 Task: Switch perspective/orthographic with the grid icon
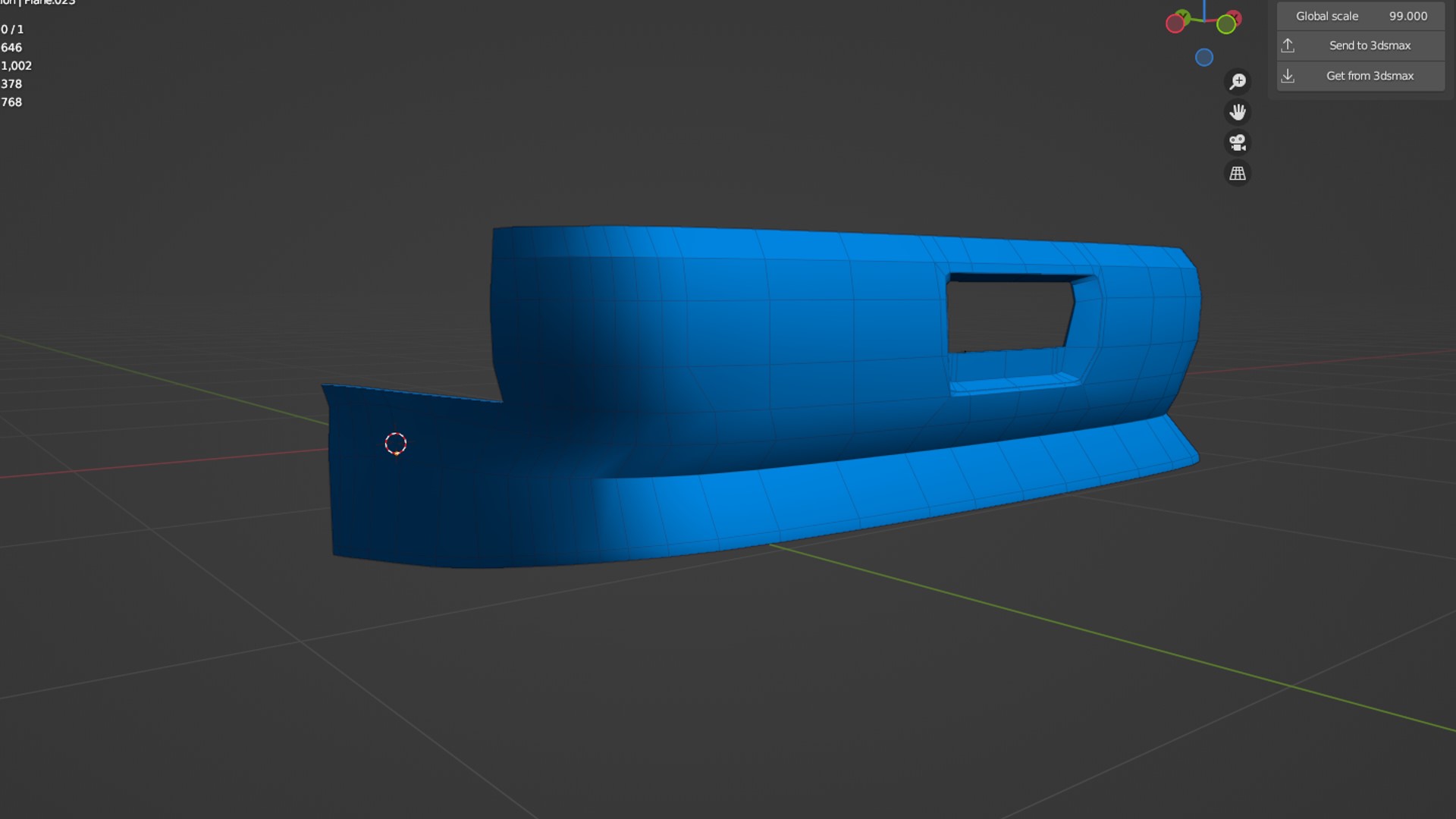click(x=1238, y=174)
